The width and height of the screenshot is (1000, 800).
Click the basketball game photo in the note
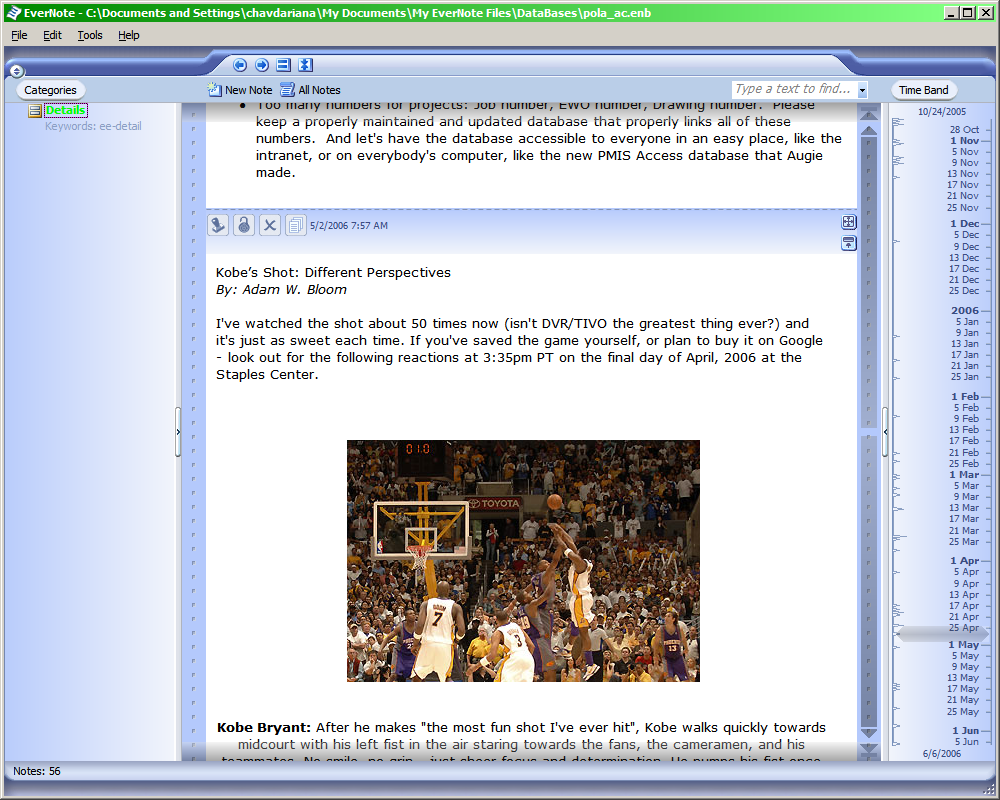[x=523, y=561]
